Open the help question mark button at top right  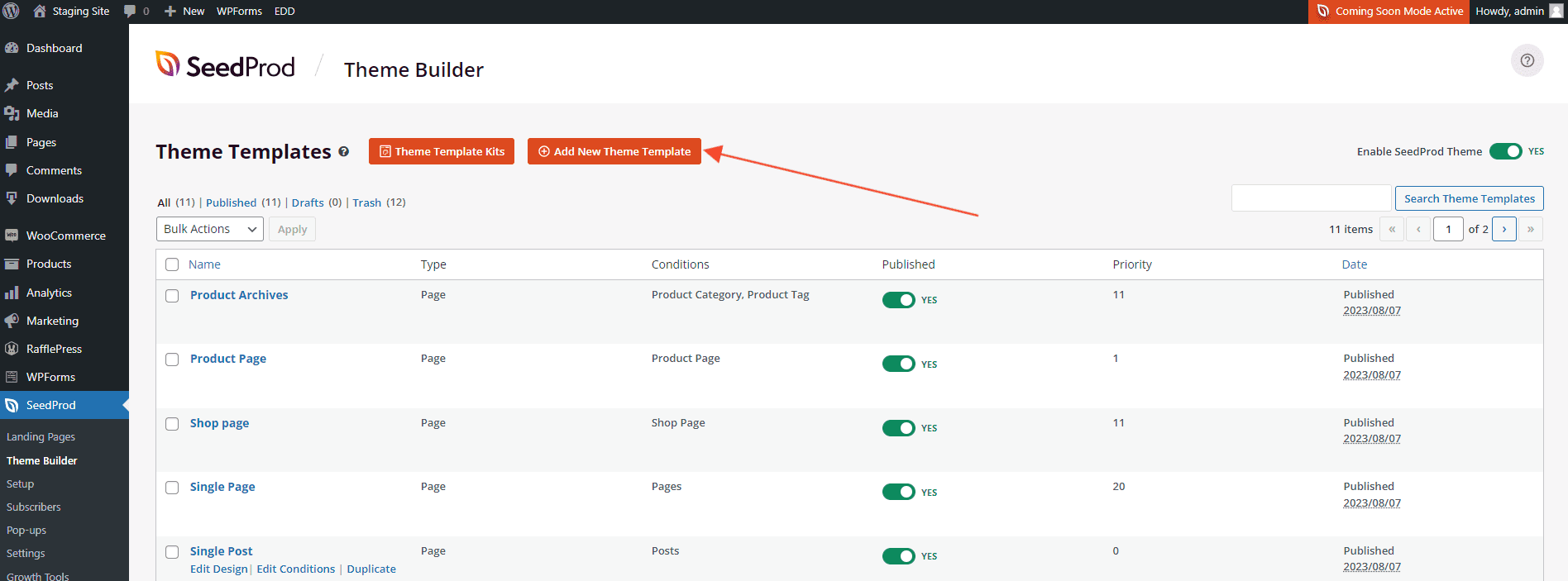click(1527, 60)
